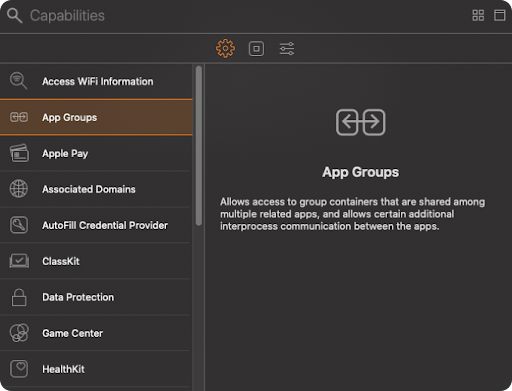Switch library to grid view

point(478,15)
